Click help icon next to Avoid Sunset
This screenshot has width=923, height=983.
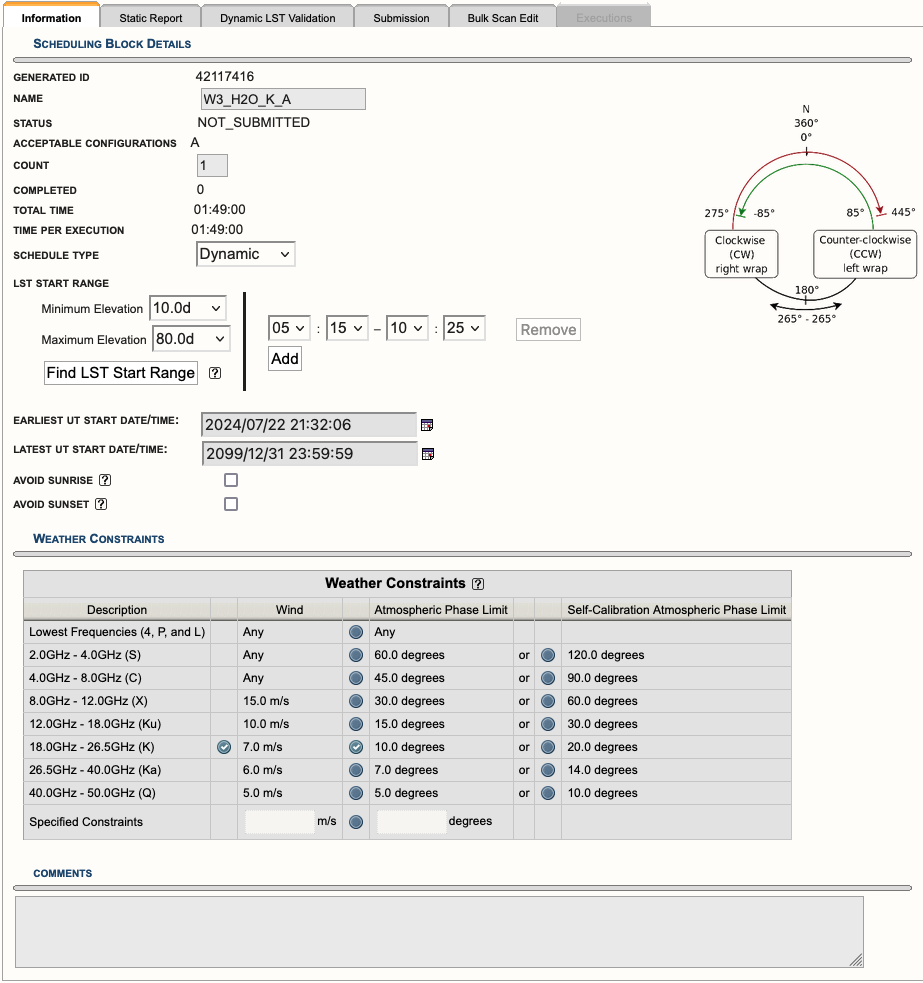tap(101, 505)
